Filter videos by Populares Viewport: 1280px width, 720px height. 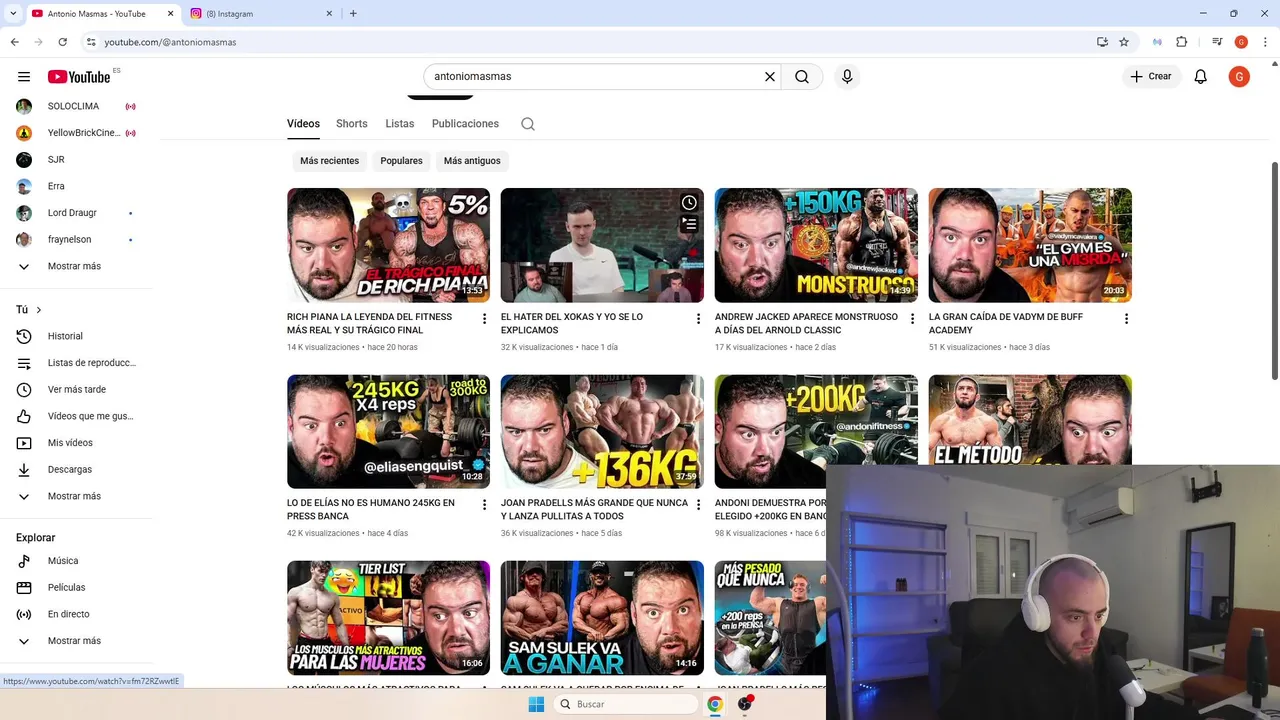(401, 161)
